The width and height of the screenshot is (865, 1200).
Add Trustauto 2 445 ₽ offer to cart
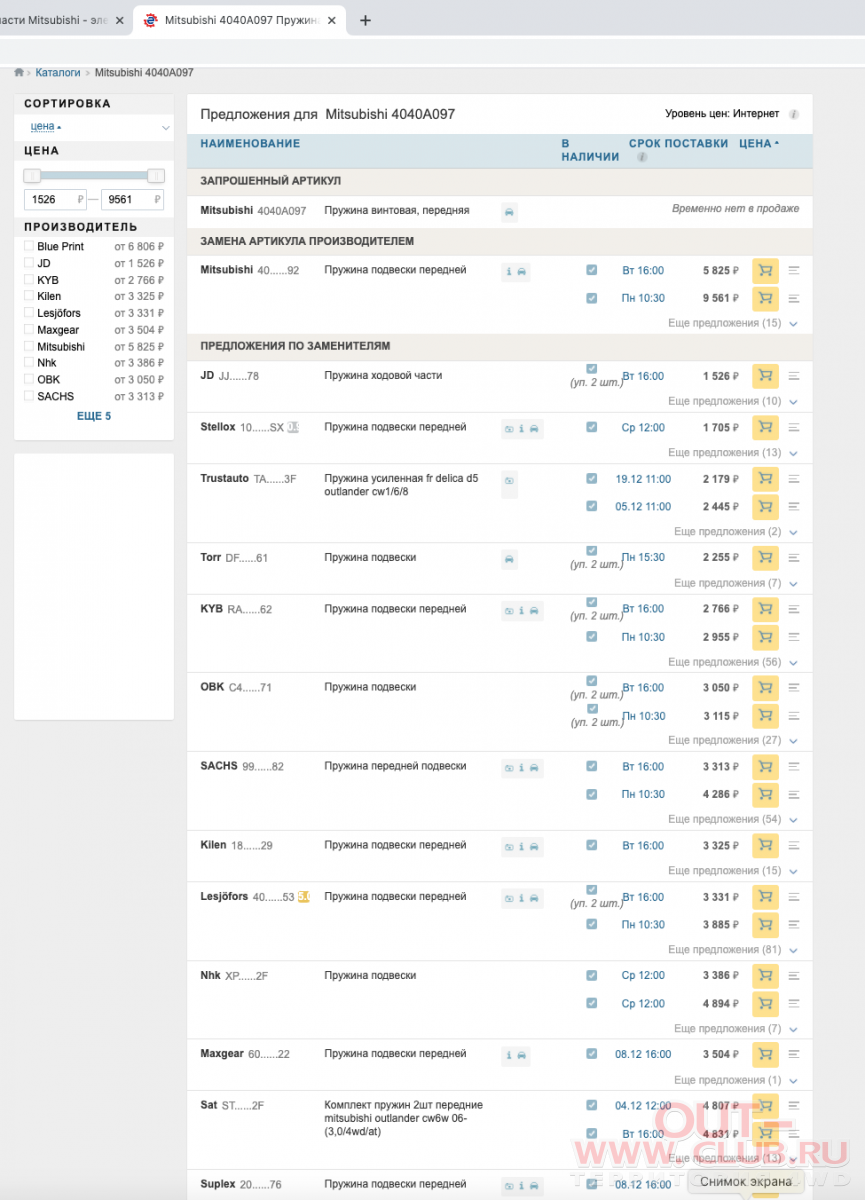765,506
